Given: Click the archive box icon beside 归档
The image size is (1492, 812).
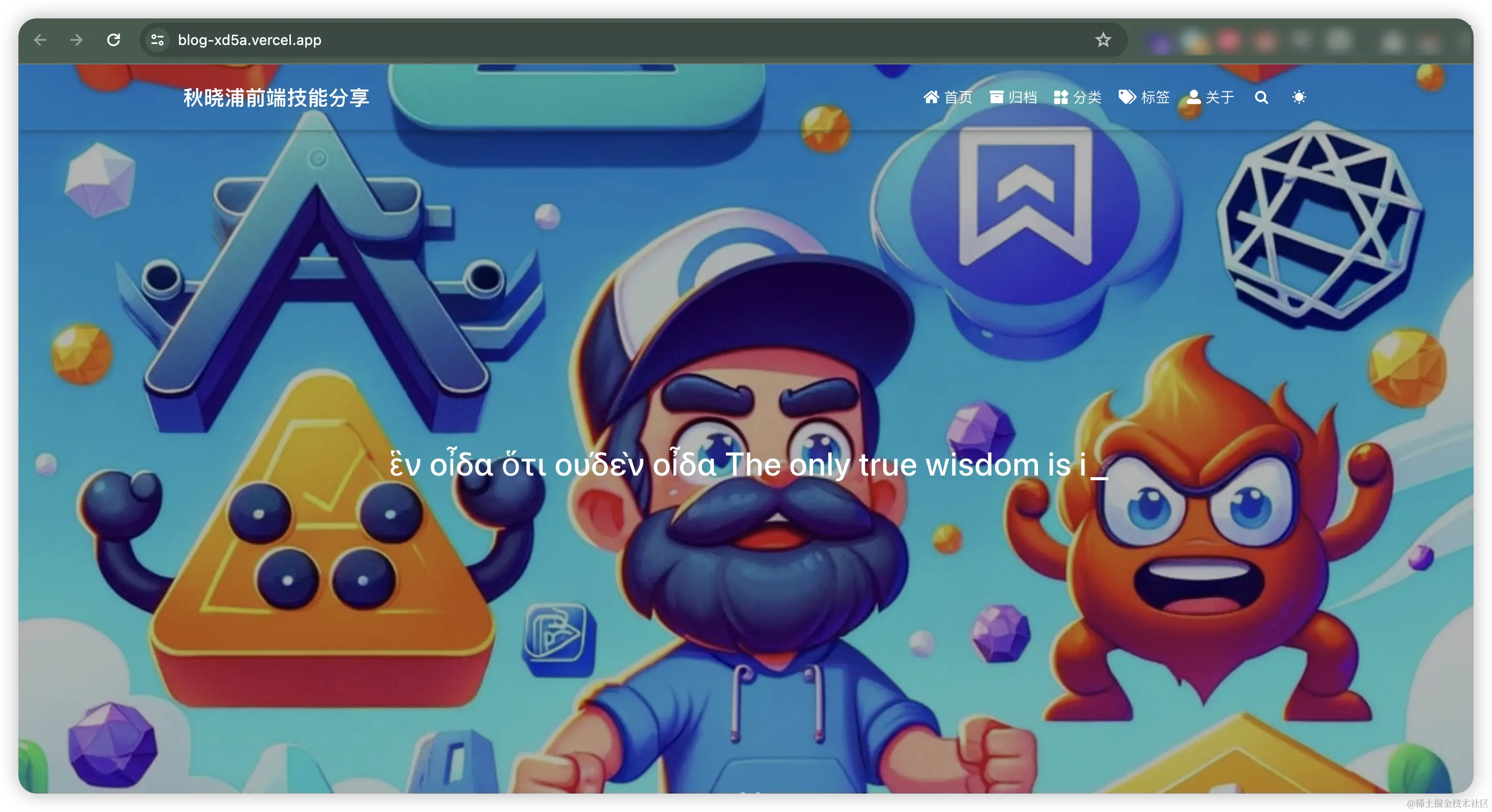Looking at the screenshot, I should click(996, 97).
